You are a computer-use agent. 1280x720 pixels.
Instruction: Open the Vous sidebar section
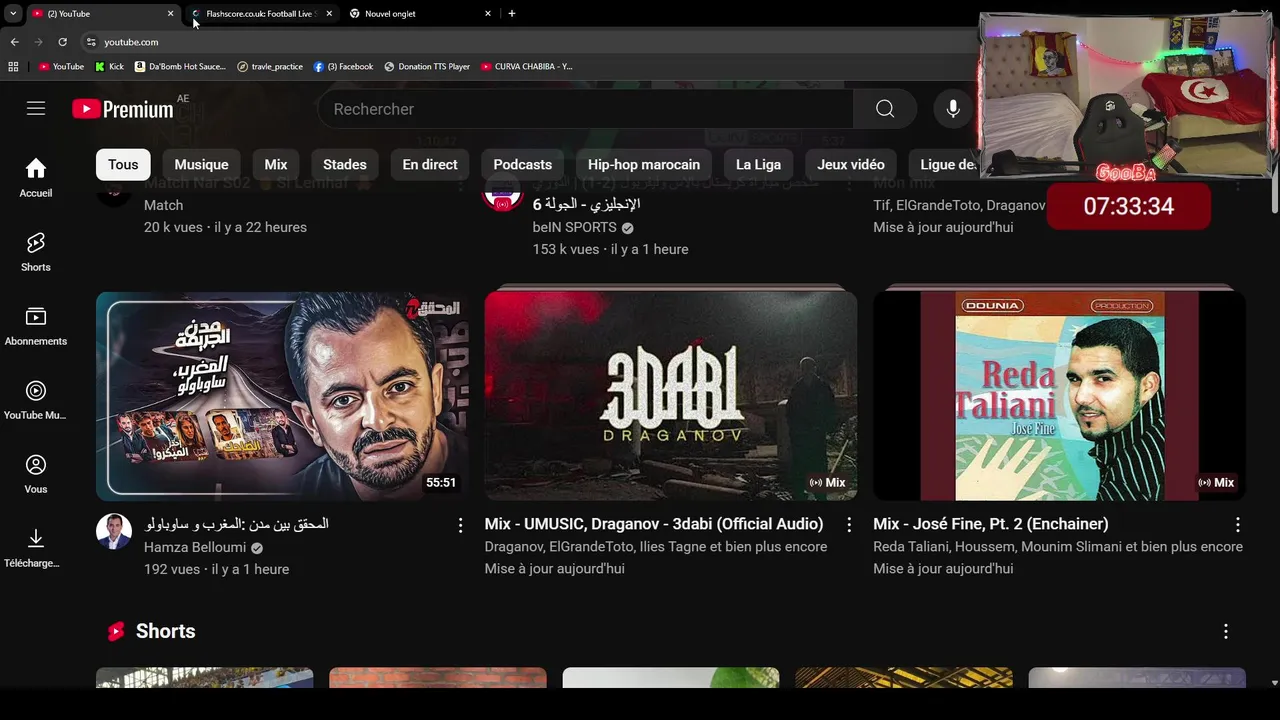click(x=36, y=474)
